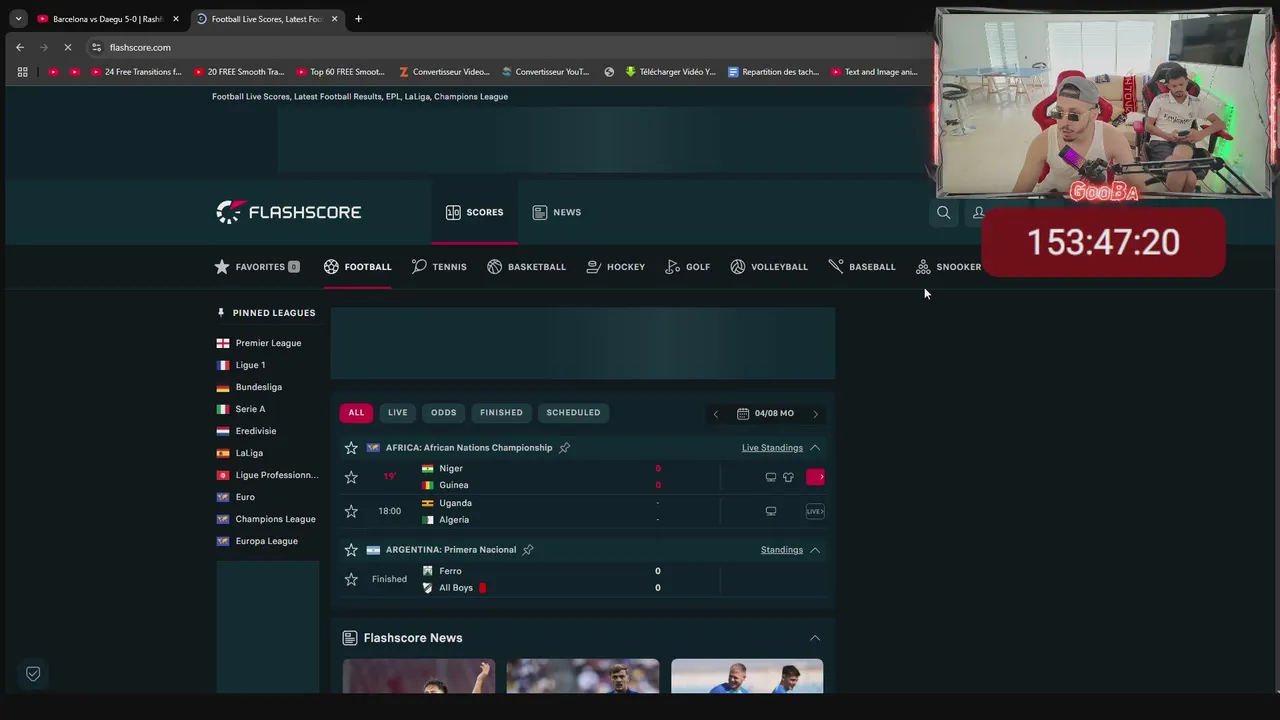The image size is (1280, 720).
Task: Click the shield icon at bottom left
Action: pyautogui.click(x=33, y=674)
